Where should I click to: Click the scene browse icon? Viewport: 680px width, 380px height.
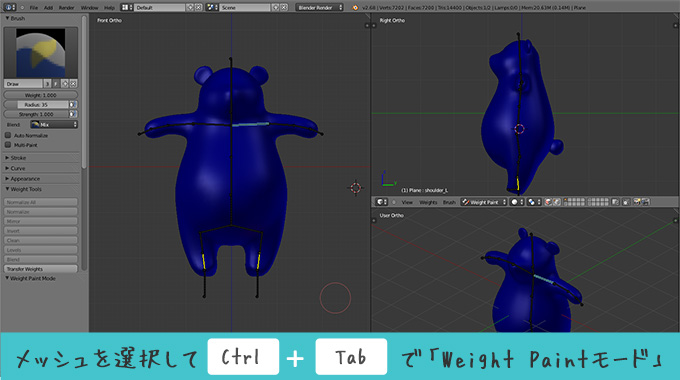point(212,7)
